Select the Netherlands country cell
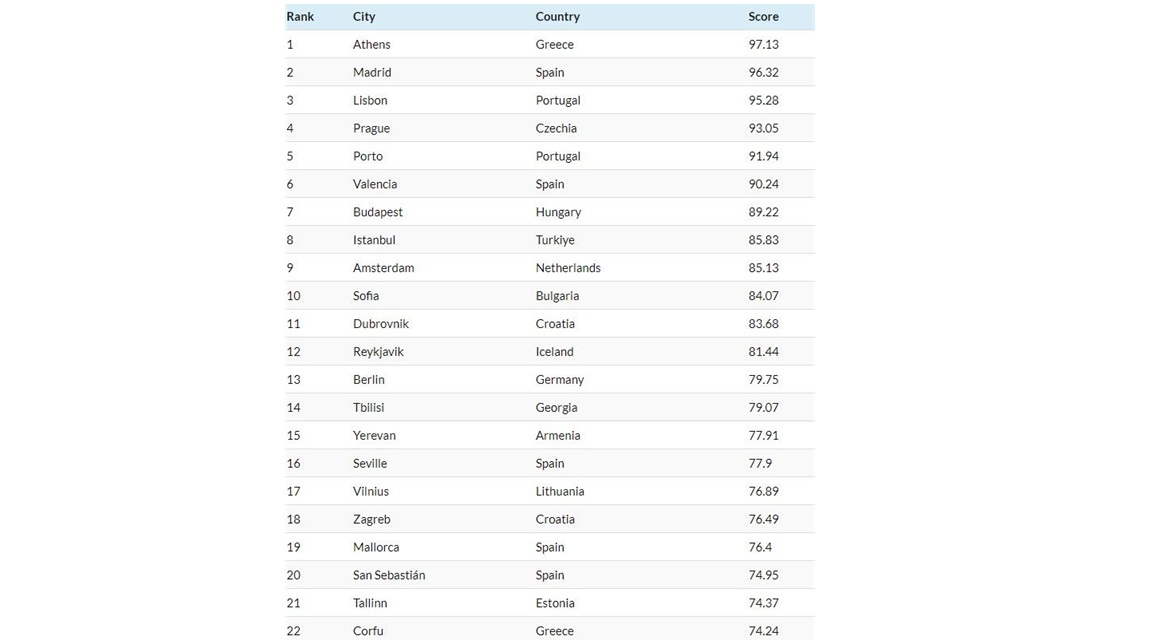 [x=568, y=267]
